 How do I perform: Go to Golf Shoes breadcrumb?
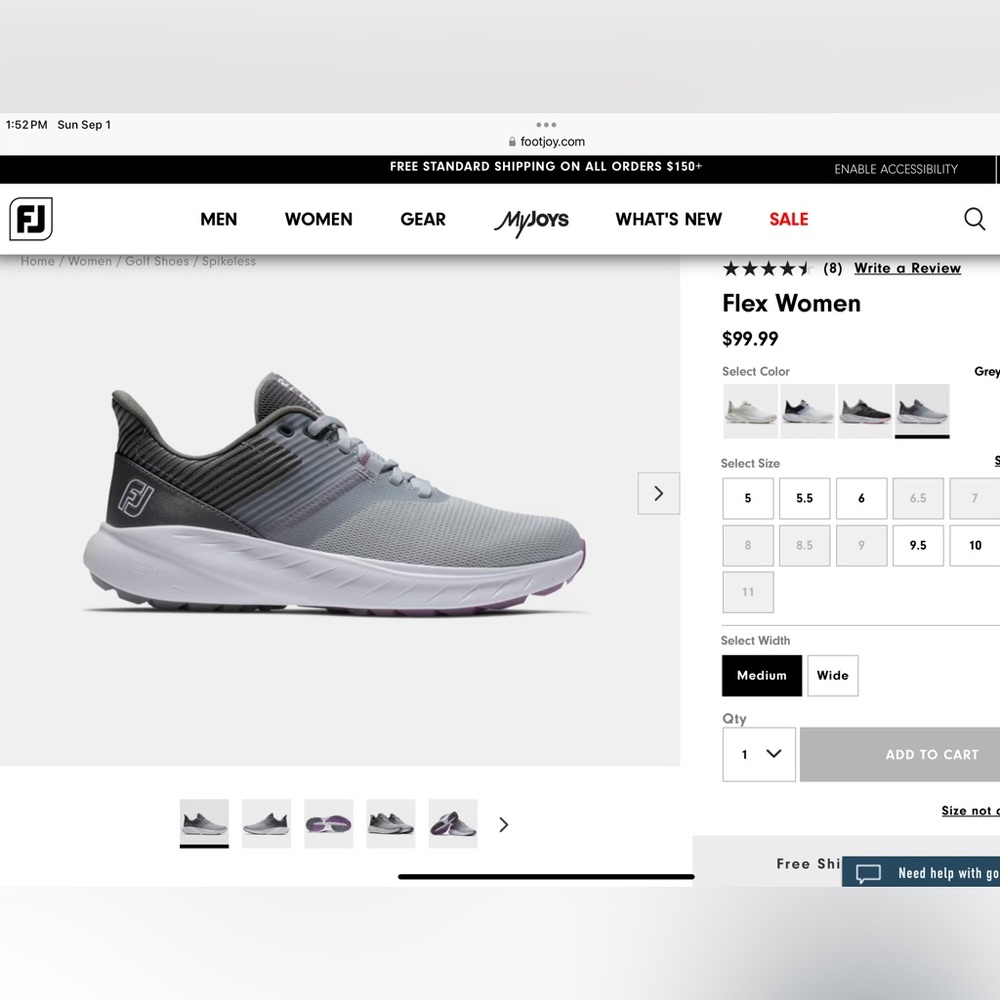[157, 261]
